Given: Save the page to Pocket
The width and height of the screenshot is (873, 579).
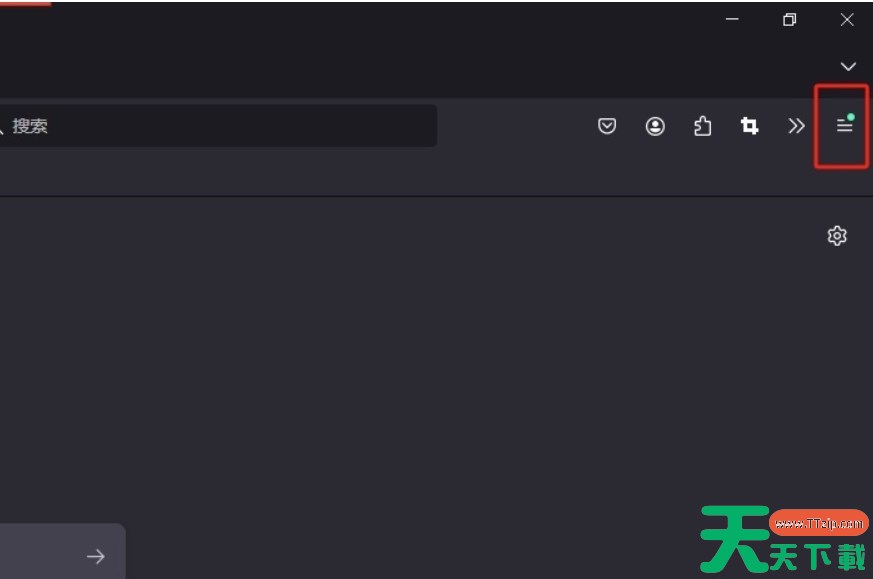Looking at the screenshot, I should 607,126.
